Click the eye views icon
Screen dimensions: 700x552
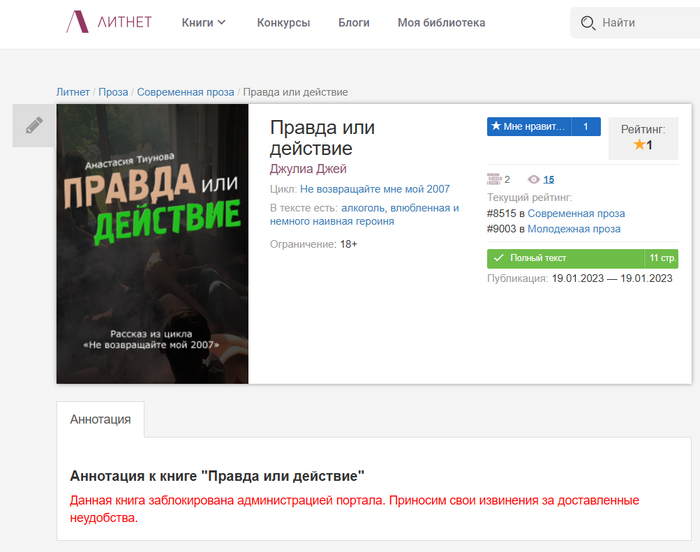(533, 180)
